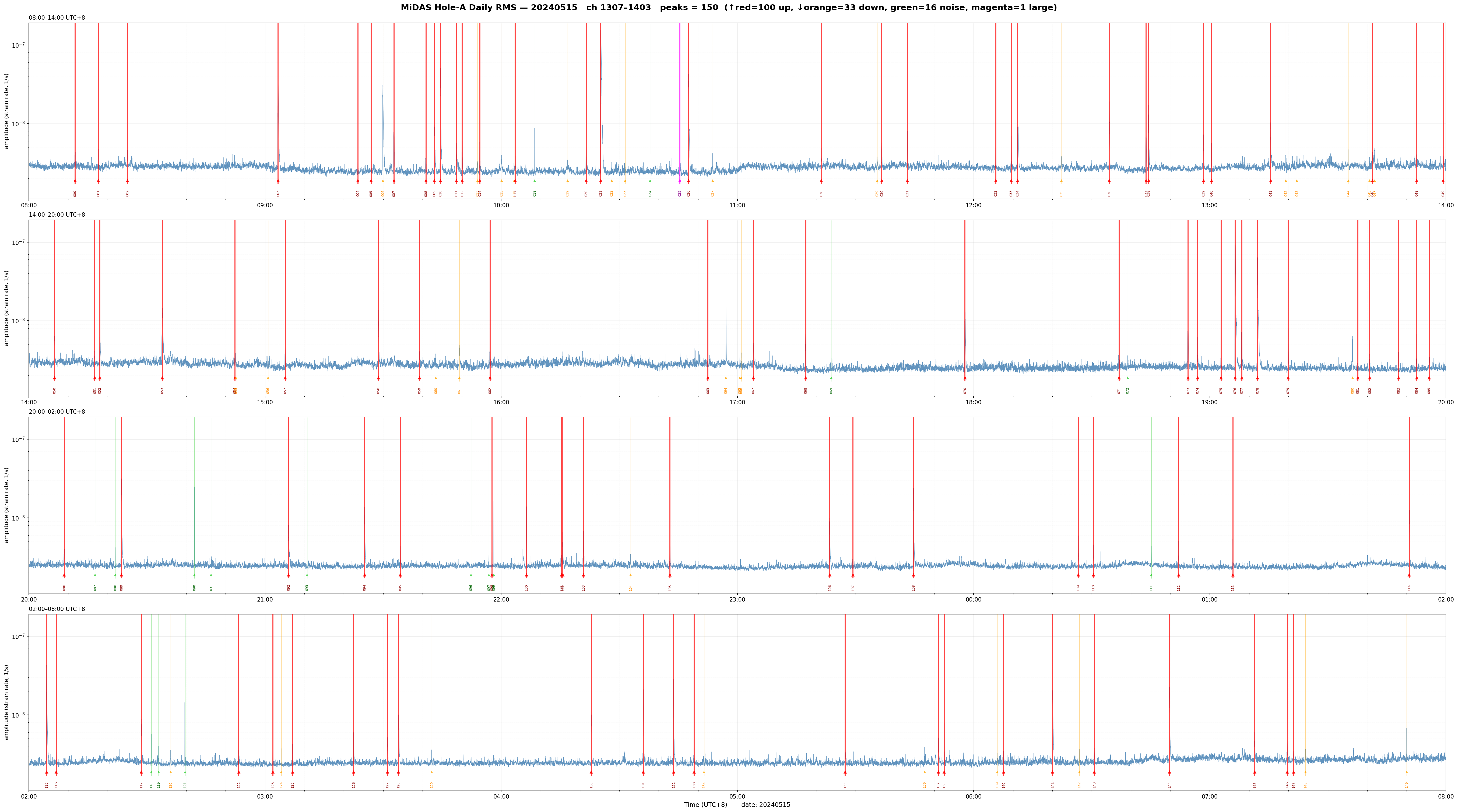Select the red peak marker labeled 063

coord(708,378)
